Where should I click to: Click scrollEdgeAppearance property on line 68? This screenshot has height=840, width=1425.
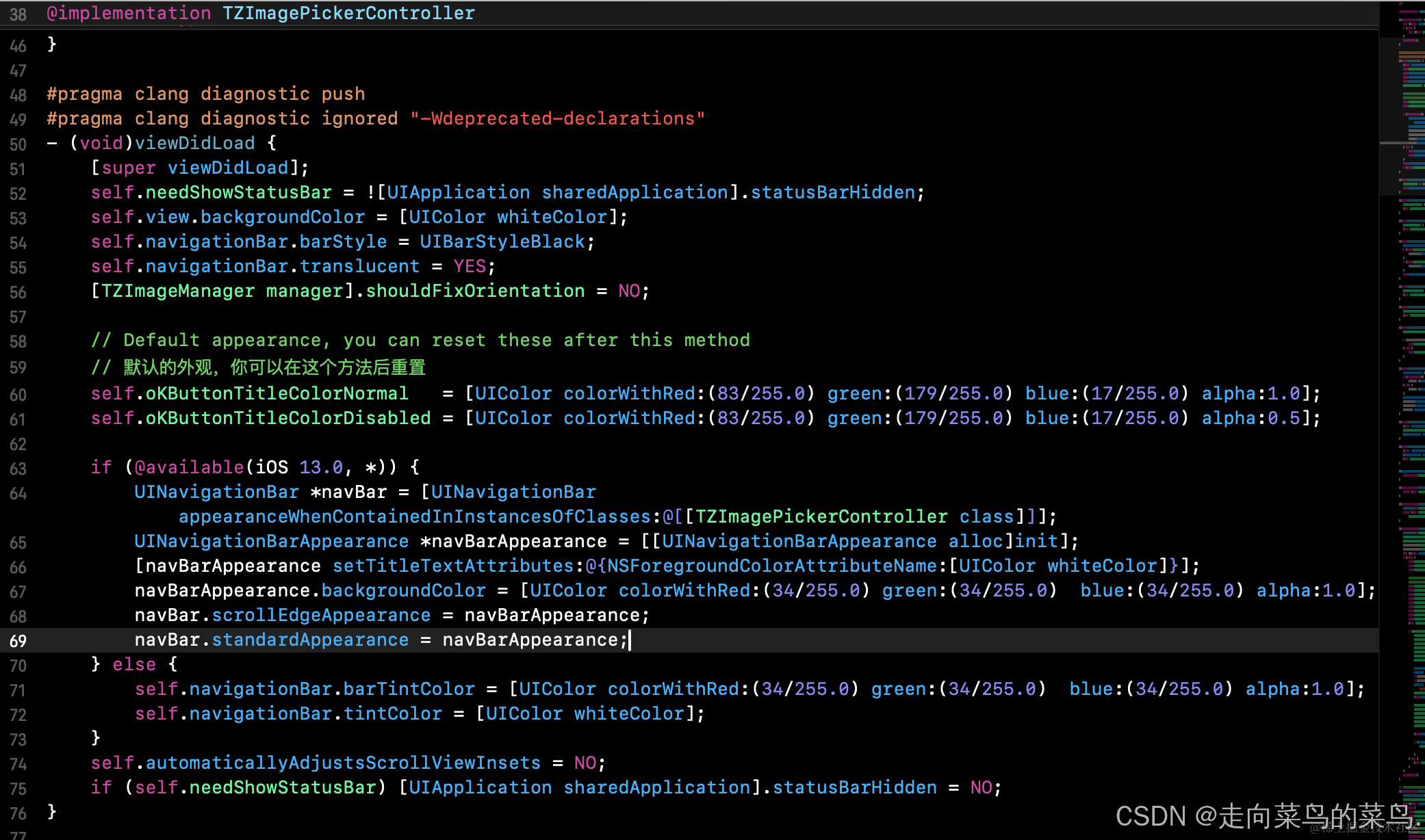click(321, 615)
